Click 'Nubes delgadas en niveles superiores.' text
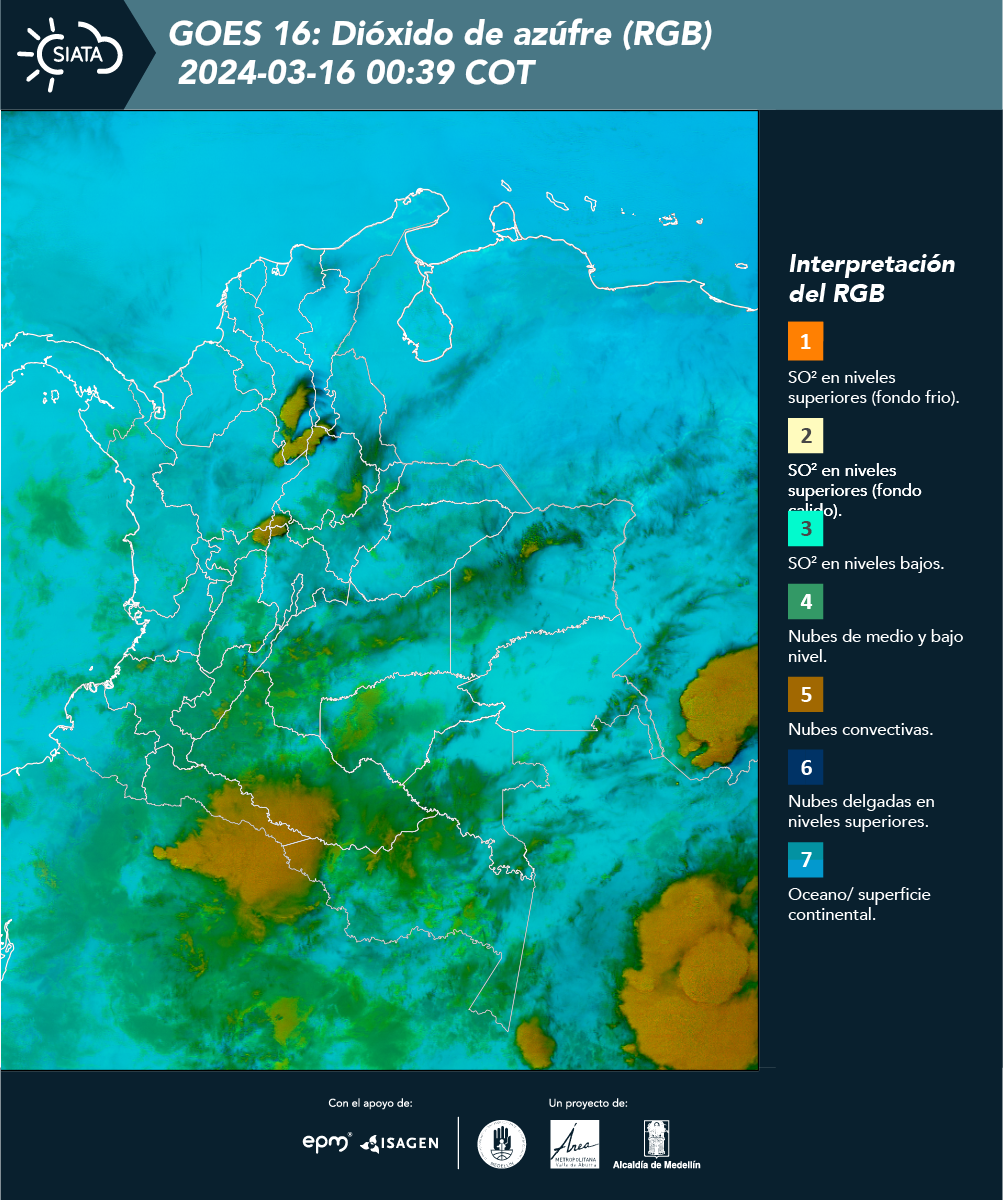 861,811
